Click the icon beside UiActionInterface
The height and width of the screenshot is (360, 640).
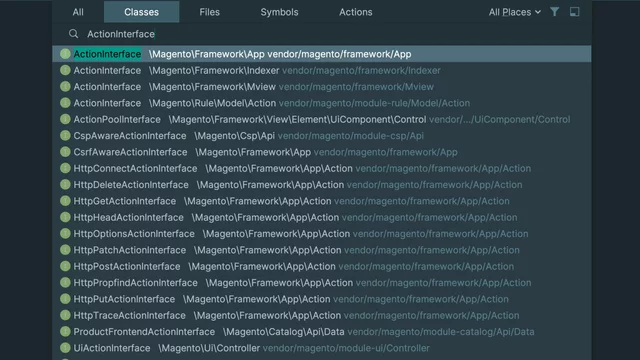[65, 348]
